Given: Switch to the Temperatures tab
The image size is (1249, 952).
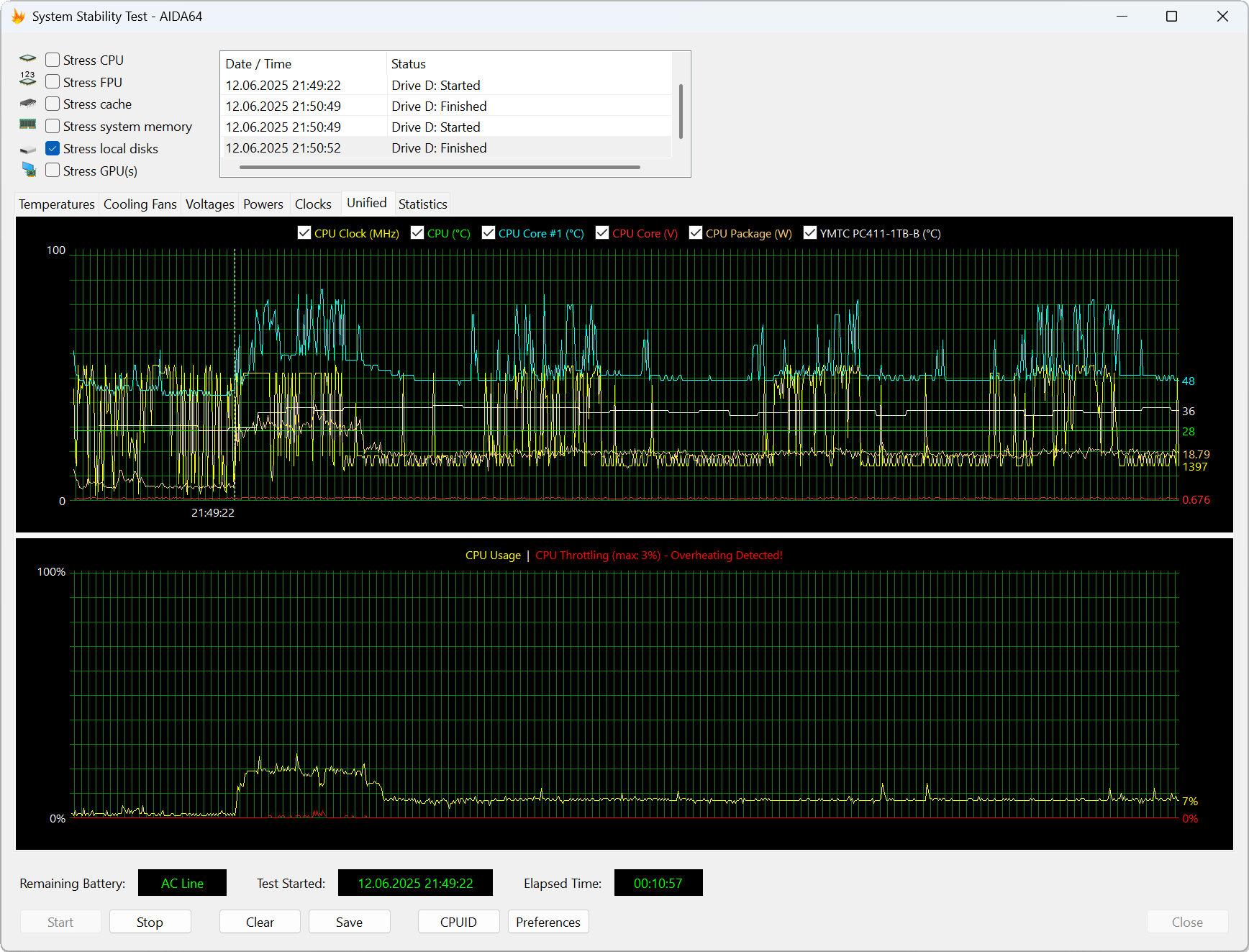Looking at the screenshot, I should point(57,204).
